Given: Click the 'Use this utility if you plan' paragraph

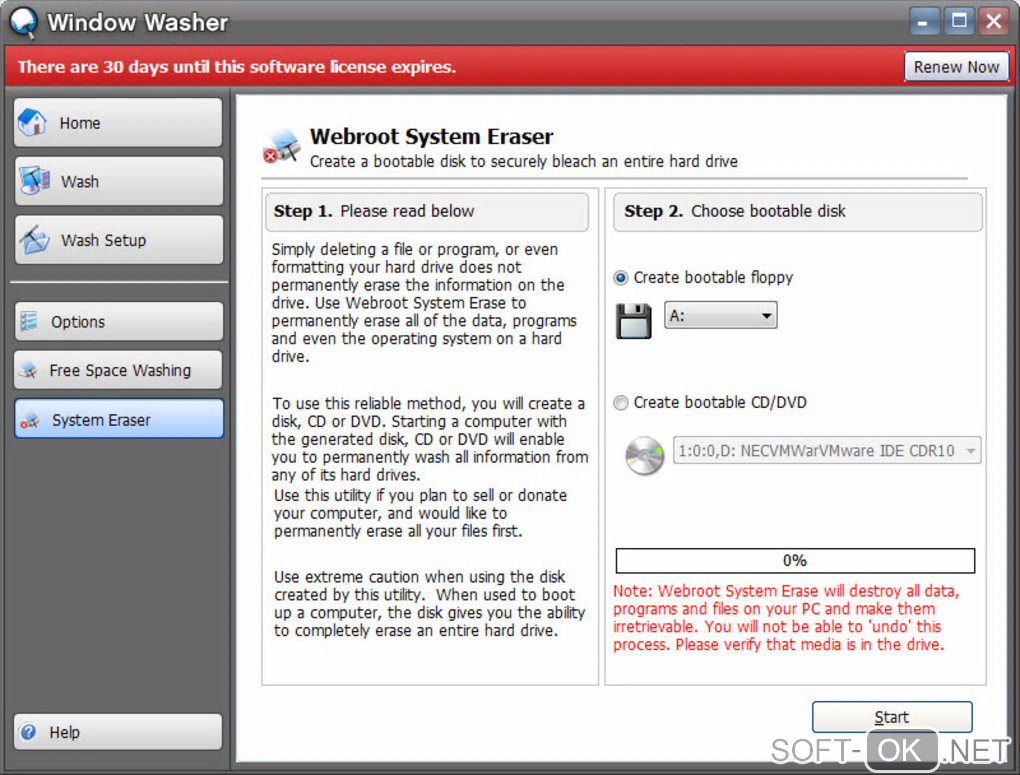Looking at the screenshot, I should point(420,513).
